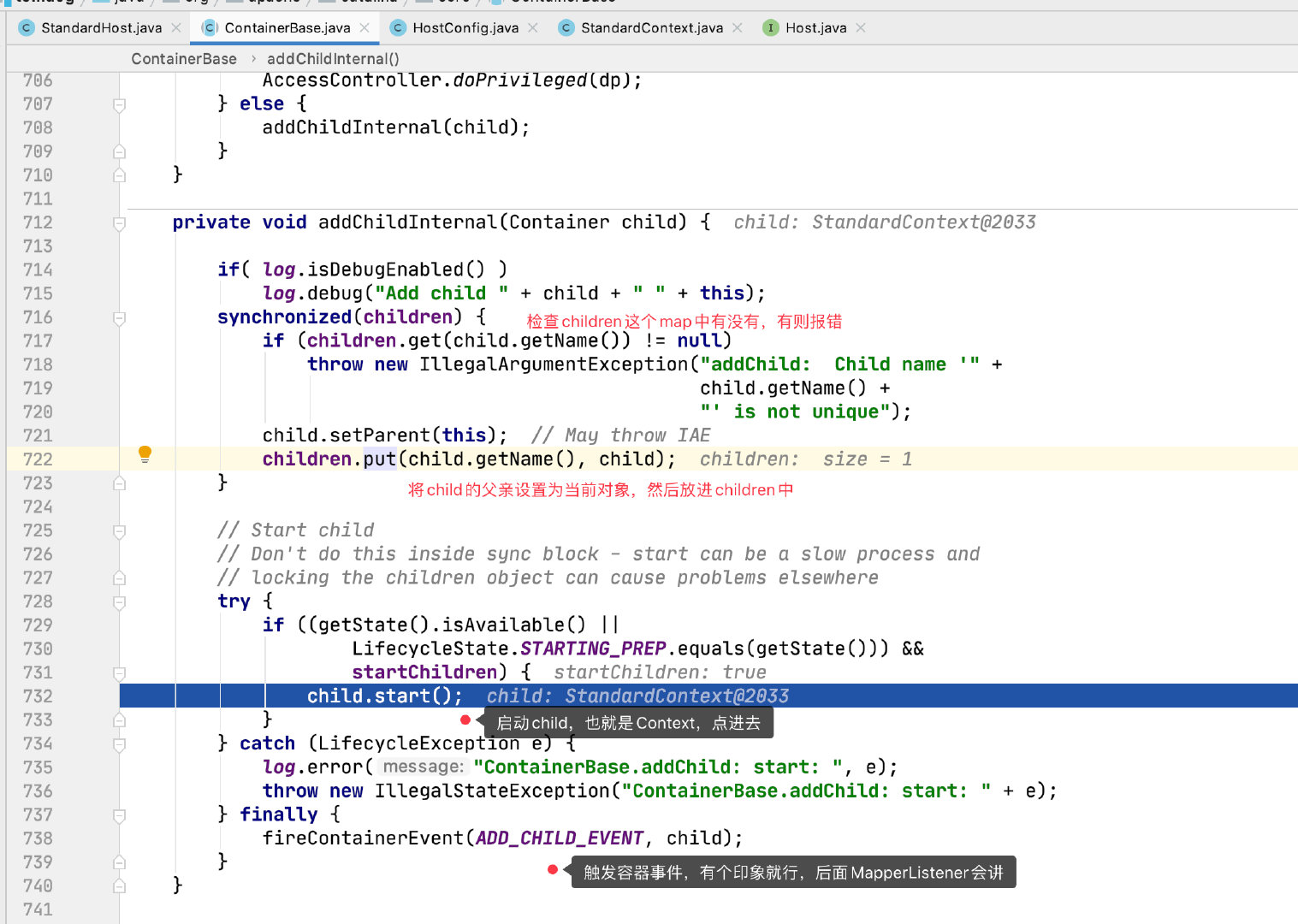Screen dimensions: 1298x924
Task: Click line number 706 in the gutter
Action: click(x=38, y=80)
